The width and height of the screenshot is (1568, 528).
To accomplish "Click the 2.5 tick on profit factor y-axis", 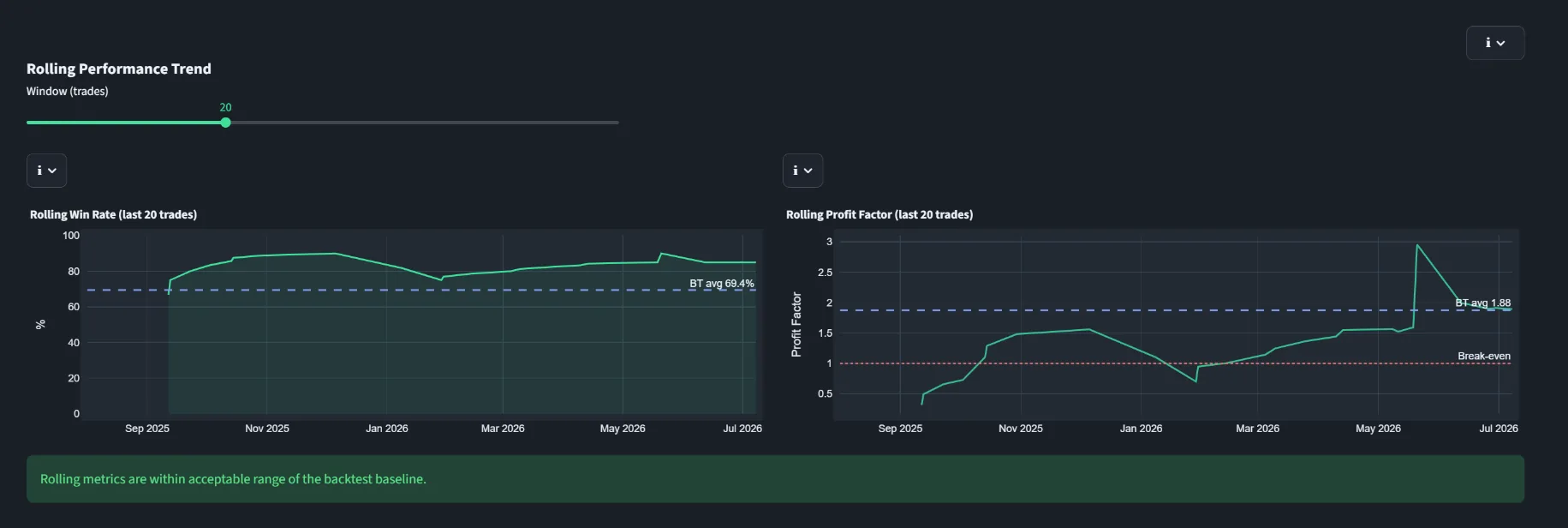I will pyautogui.click(x=826, y=273).
